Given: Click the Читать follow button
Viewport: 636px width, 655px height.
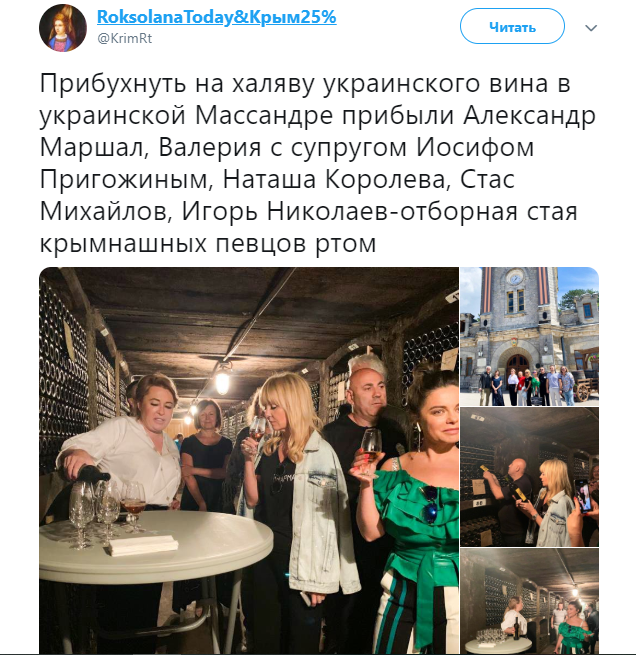Looking at the screenshot, I should (512, 28).
